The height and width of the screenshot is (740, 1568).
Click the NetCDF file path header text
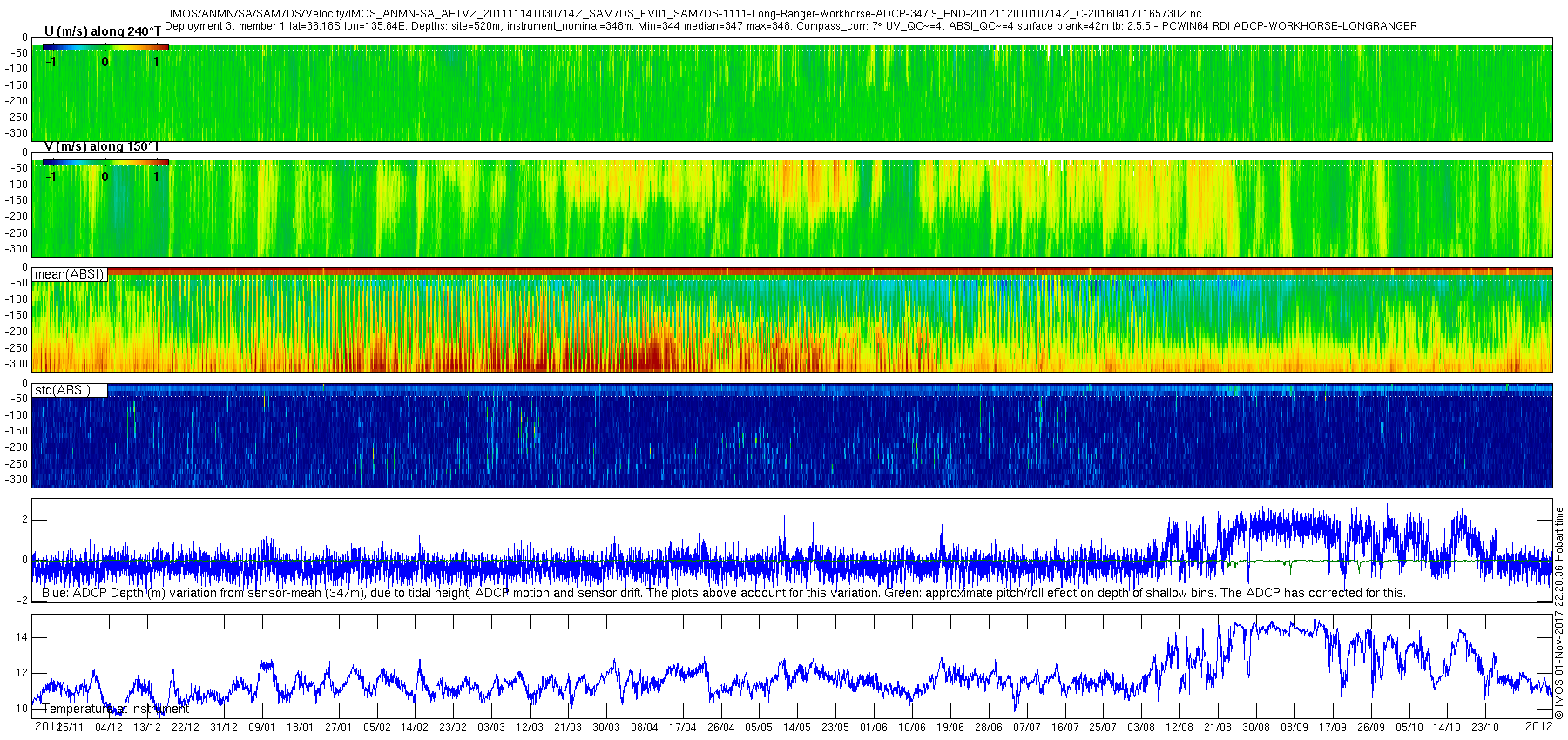click(685, 14)
